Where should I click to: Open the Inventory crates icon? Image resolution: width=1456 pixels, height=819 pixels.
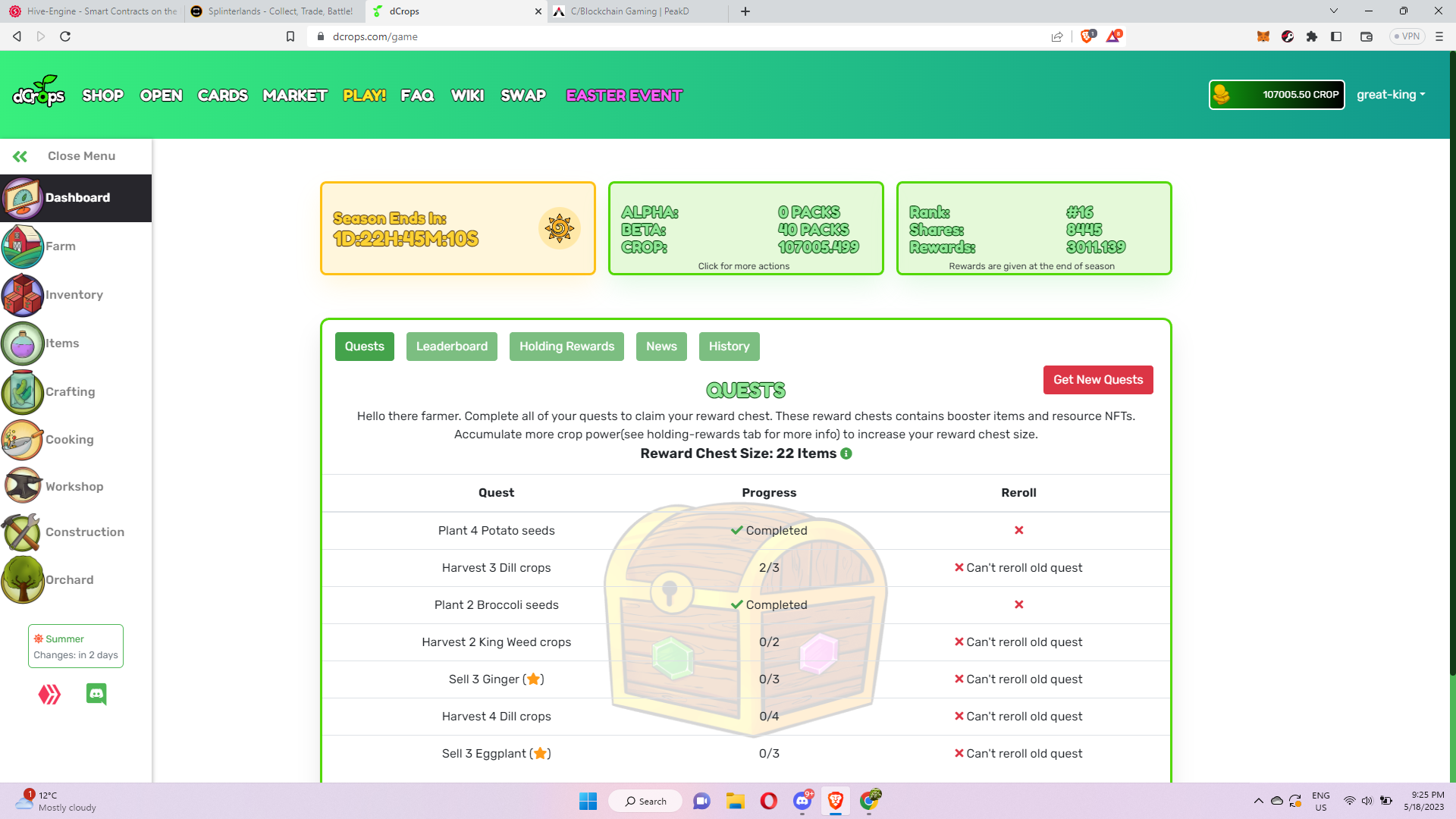tap(22, 295)
